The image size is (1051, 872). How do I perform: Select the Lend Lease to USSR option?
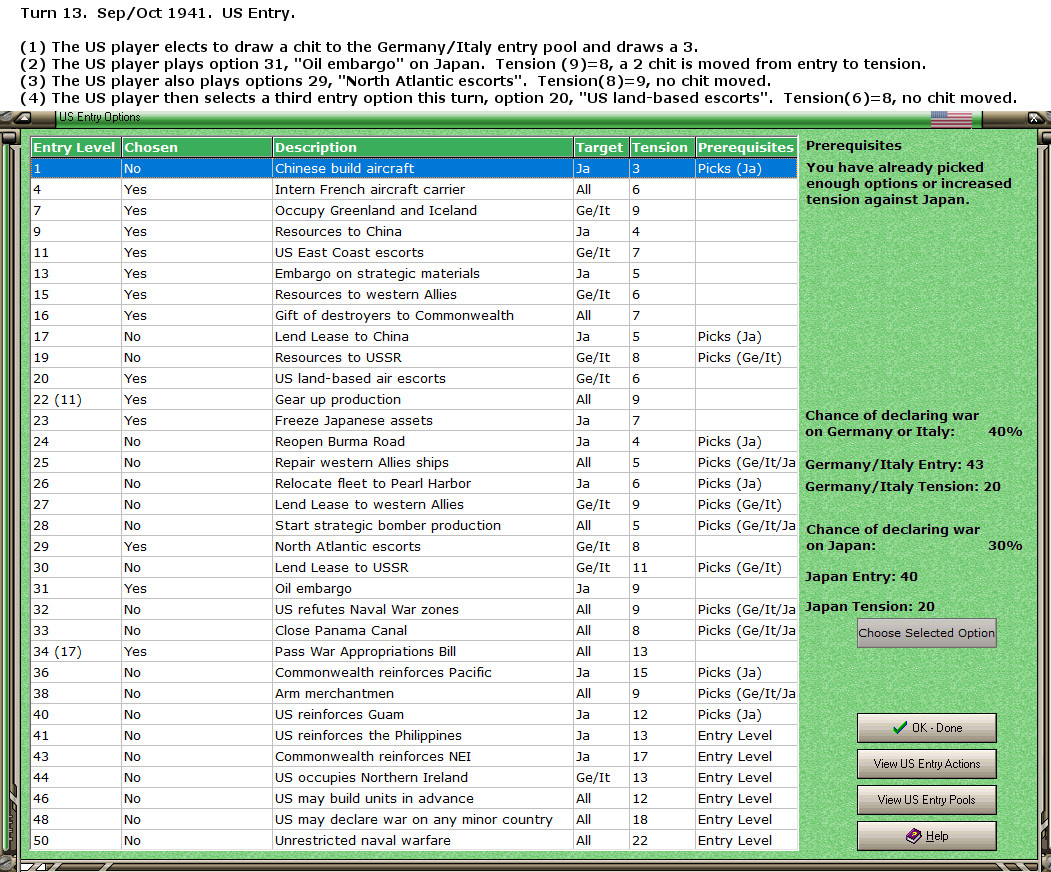tap(414, 568)
